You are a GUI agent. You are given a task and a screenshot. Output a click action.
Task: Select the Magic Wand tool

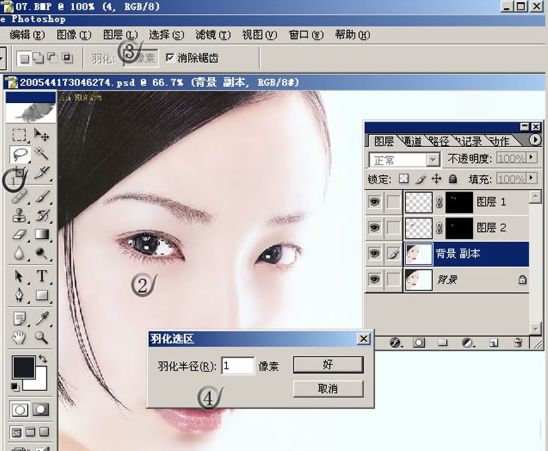[41, 154]
